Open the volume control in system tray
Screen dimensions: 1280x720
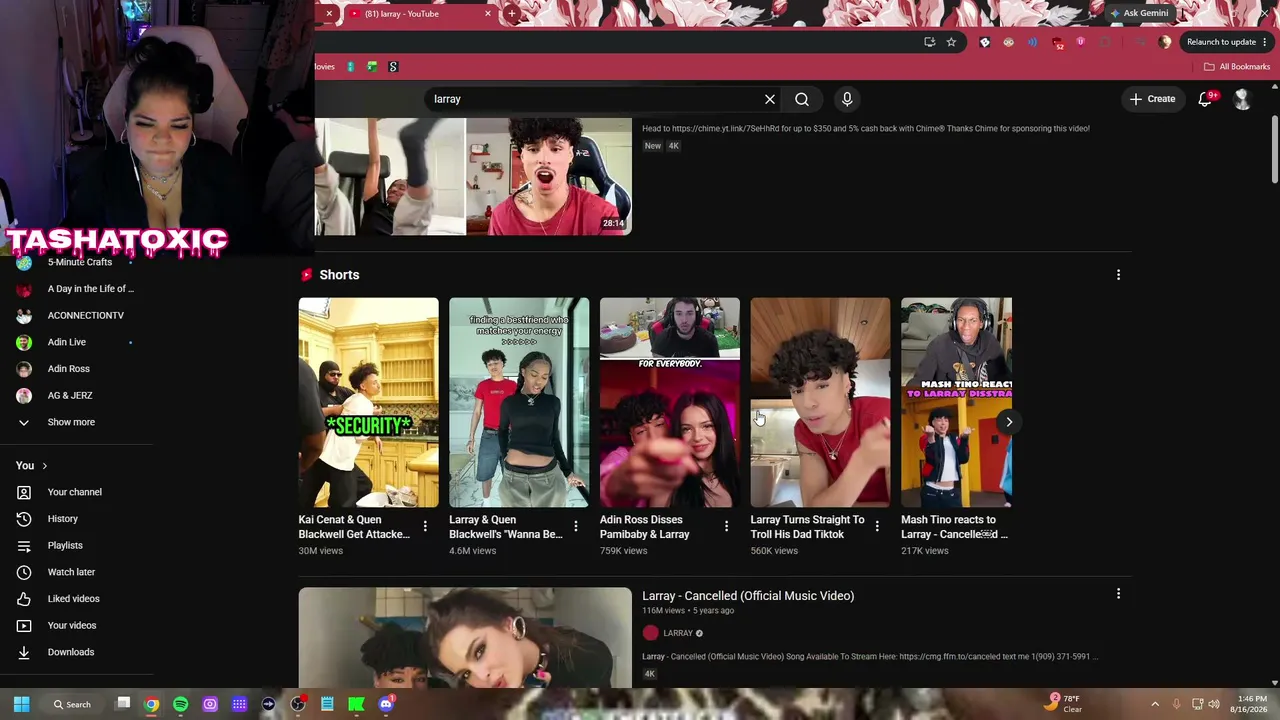pos(1214,704)
